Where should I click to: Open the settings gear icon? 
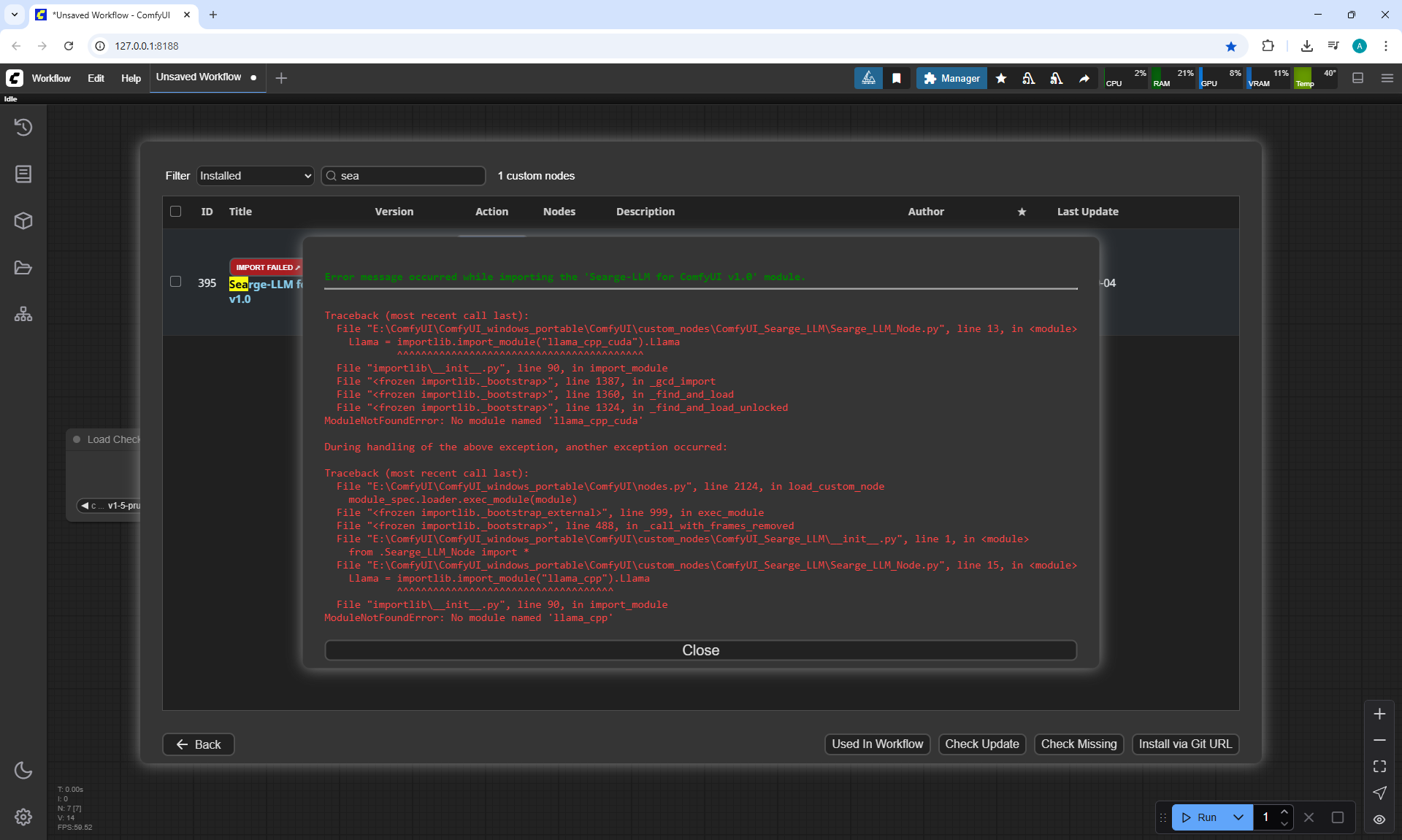pos(23,817)
